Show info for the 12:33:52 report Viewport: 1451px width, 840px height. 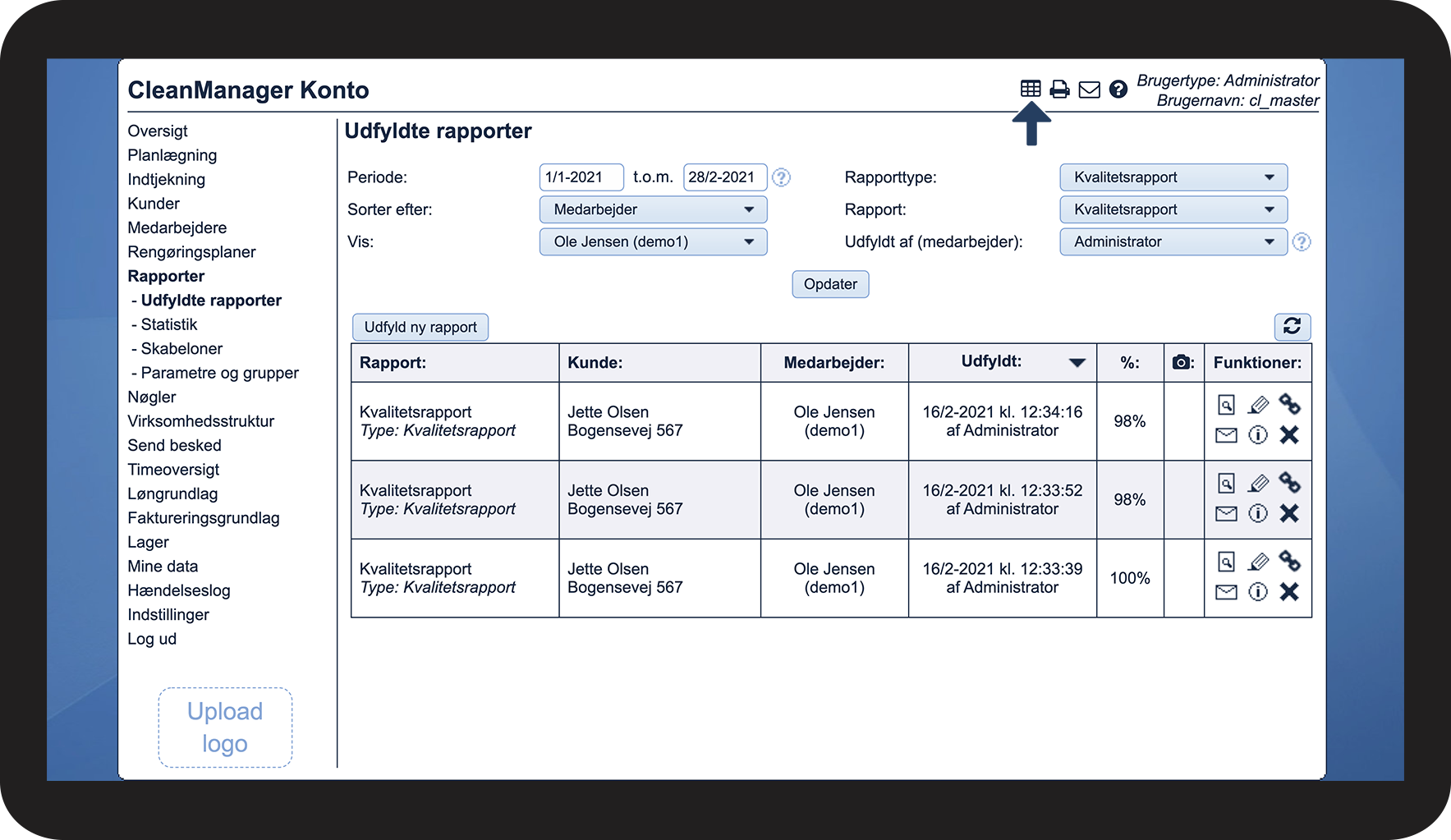1258,514
